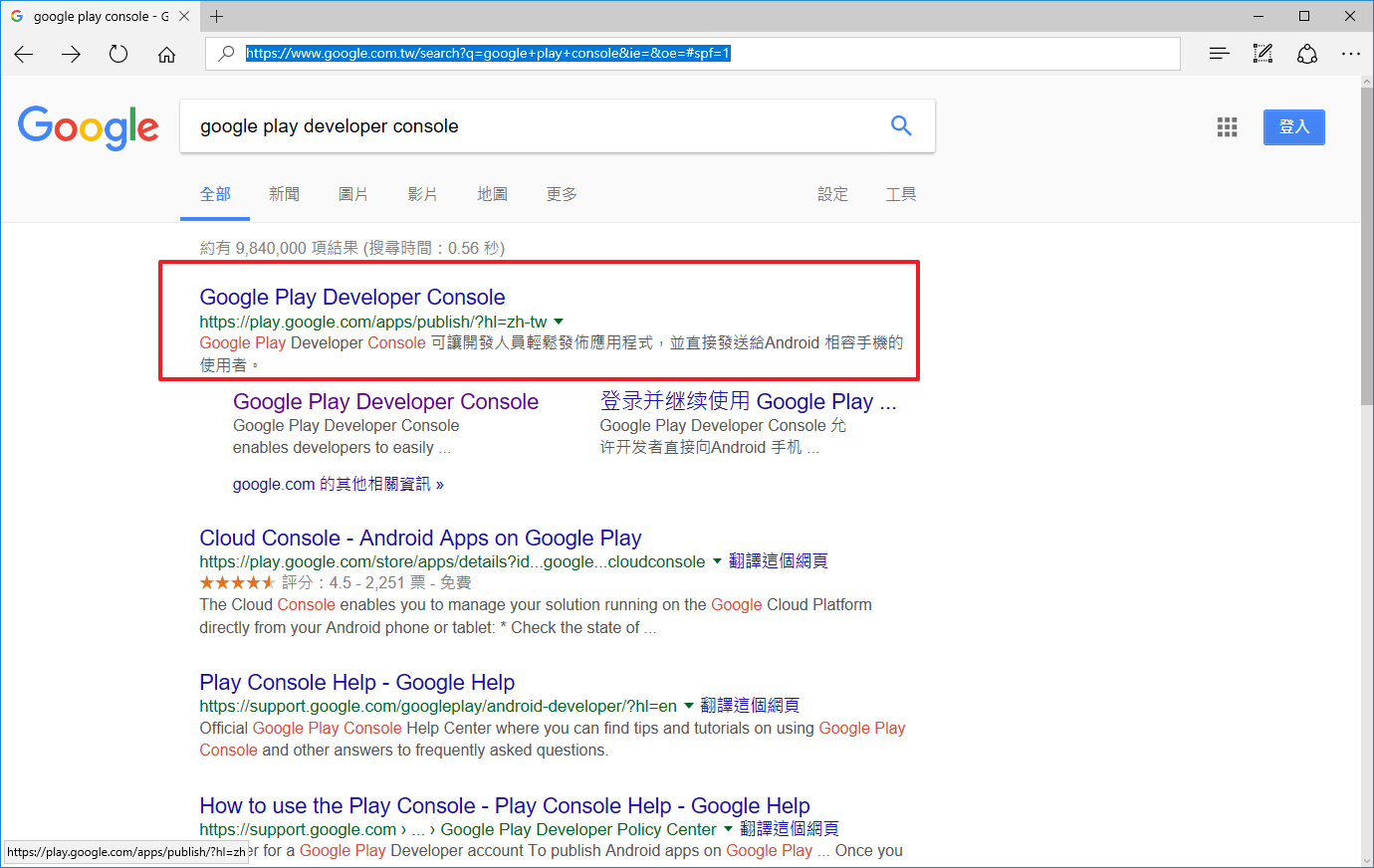Click the result count text 約有 9,840,000 項結果

(x=280, y=248)
